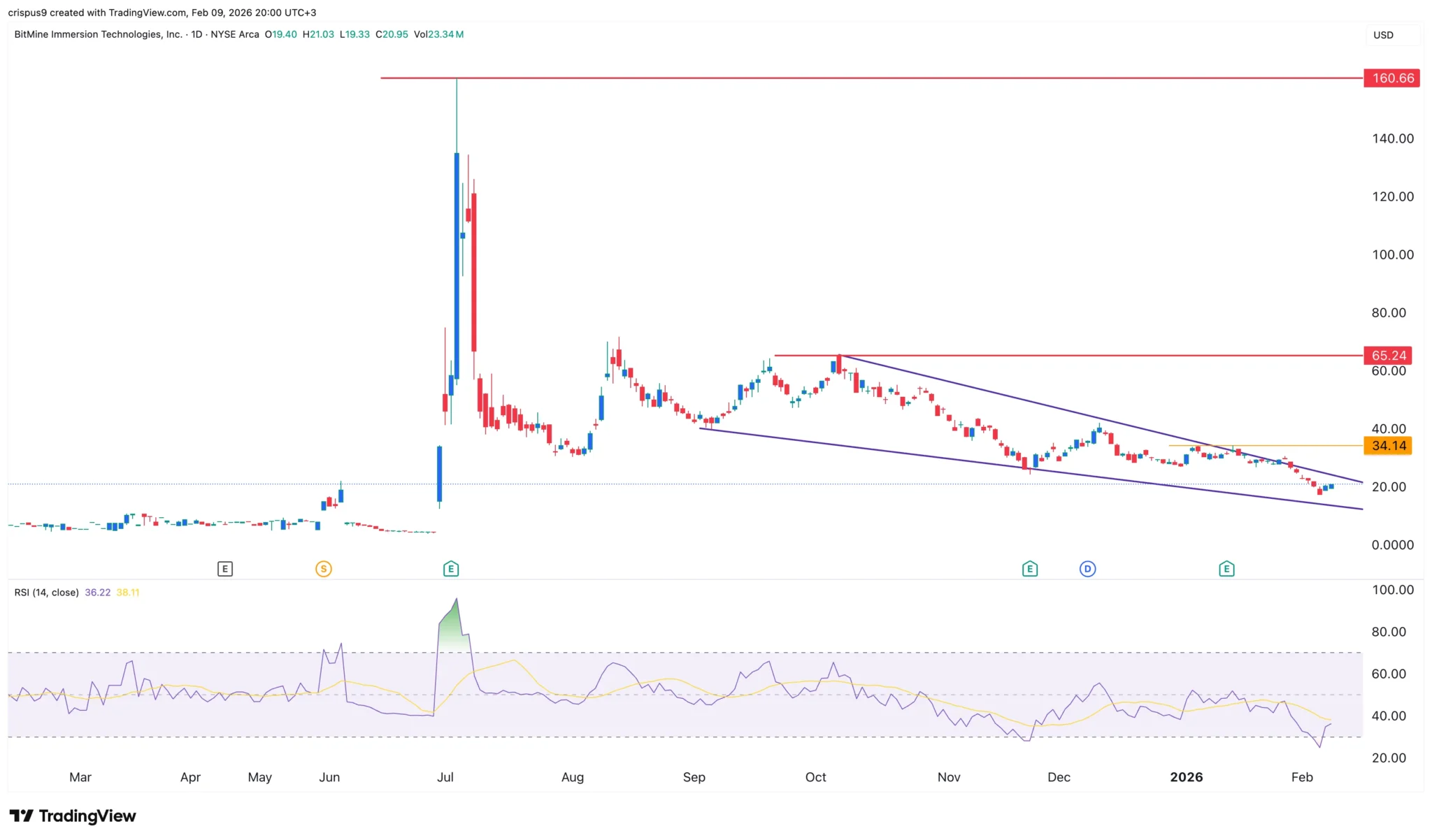
Task: Click the TradingView logo at bottom left
Action: point(71,816)
